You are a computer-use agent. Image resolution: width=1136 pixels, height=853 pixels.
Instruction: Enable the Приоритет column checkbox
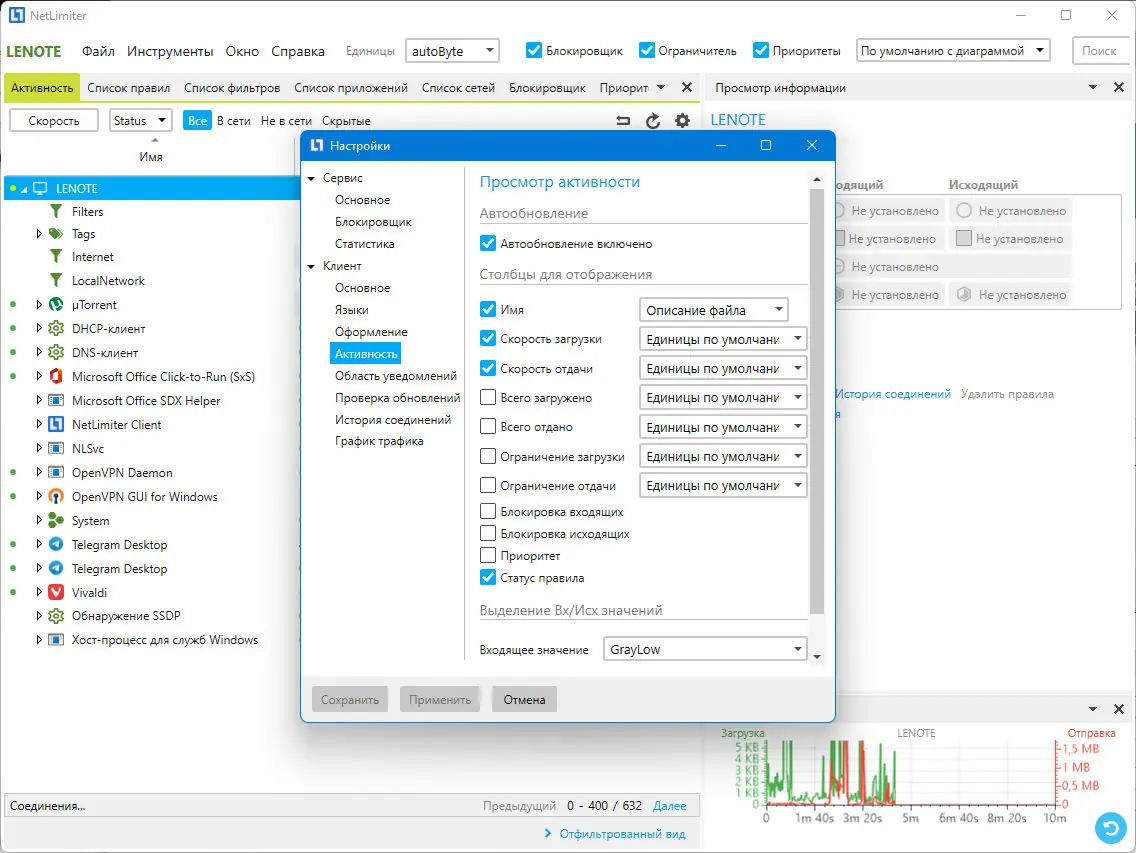point(488,556)
